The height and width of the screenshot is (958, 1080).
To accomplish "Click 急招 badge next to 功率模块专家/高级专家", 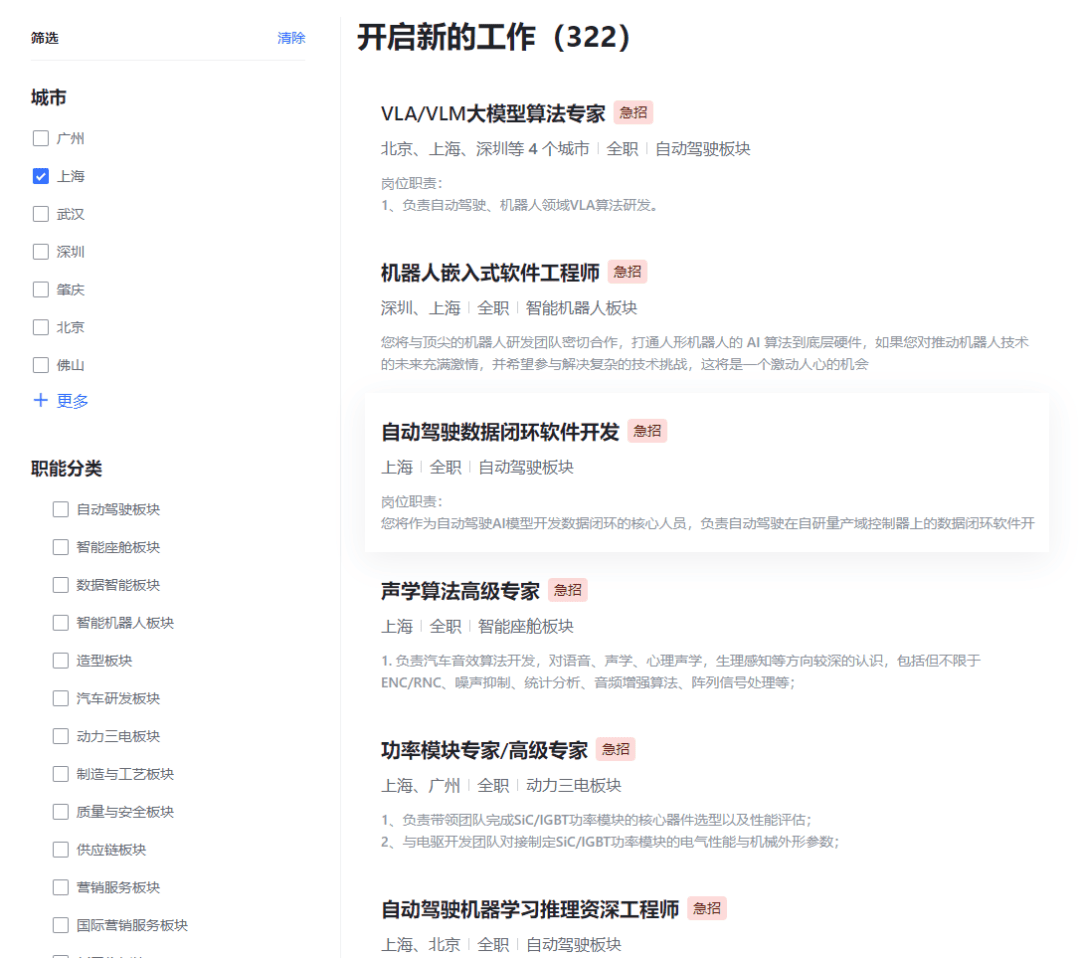I will (x=615, y=749).
